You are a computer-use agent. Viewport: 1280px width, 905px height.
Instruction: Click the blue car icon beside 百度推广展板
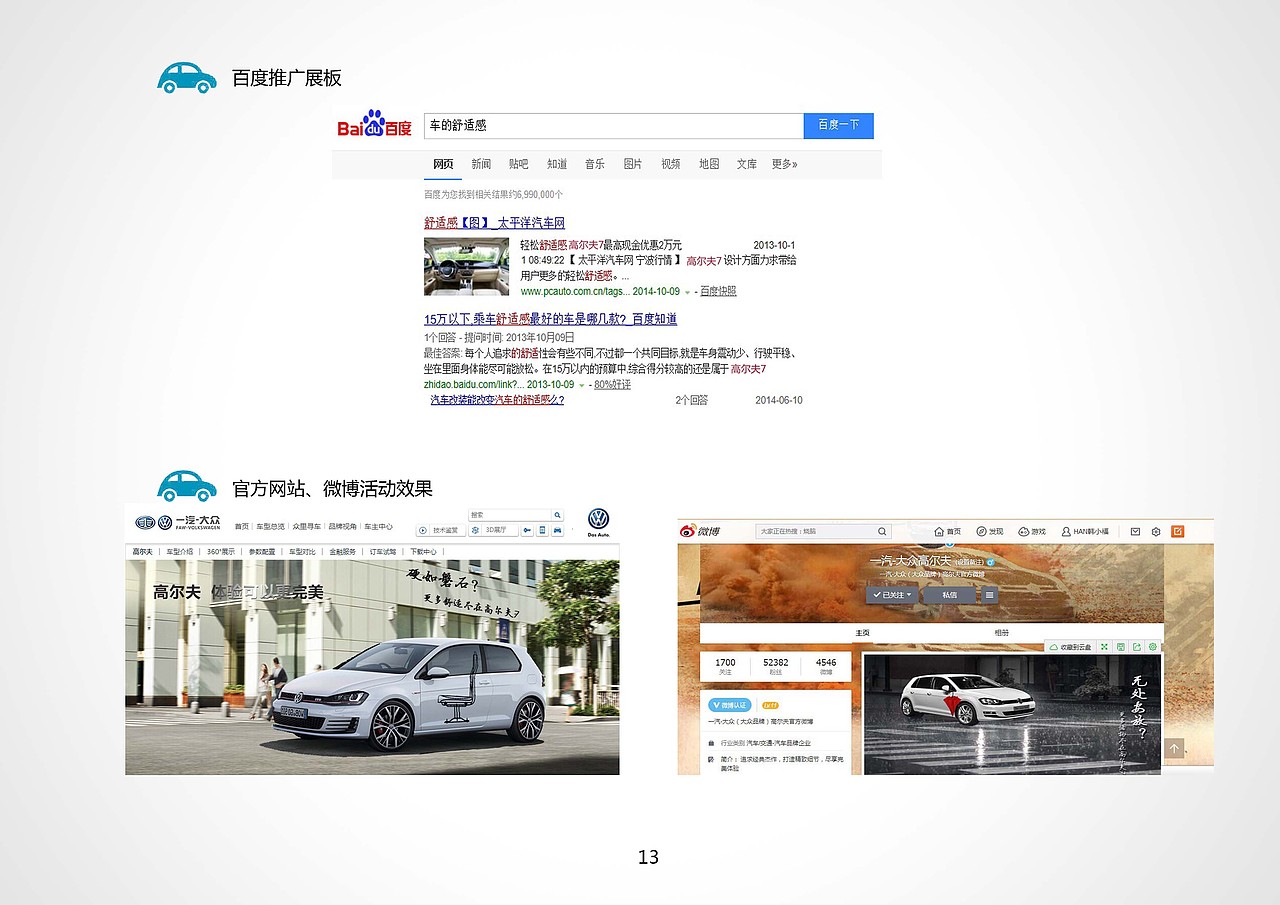click(x=187, y=77)
